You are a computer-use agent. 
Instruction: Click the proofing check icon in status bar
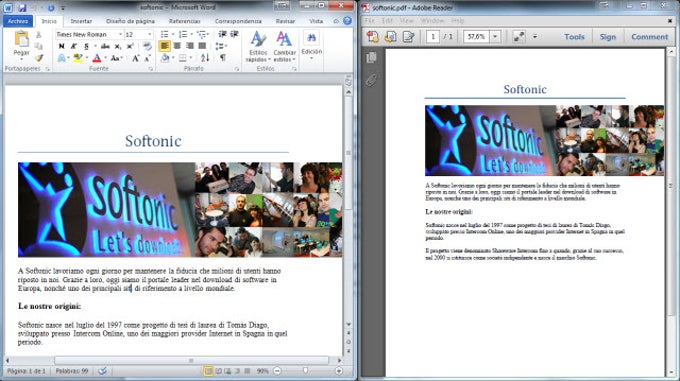point(102,371)
